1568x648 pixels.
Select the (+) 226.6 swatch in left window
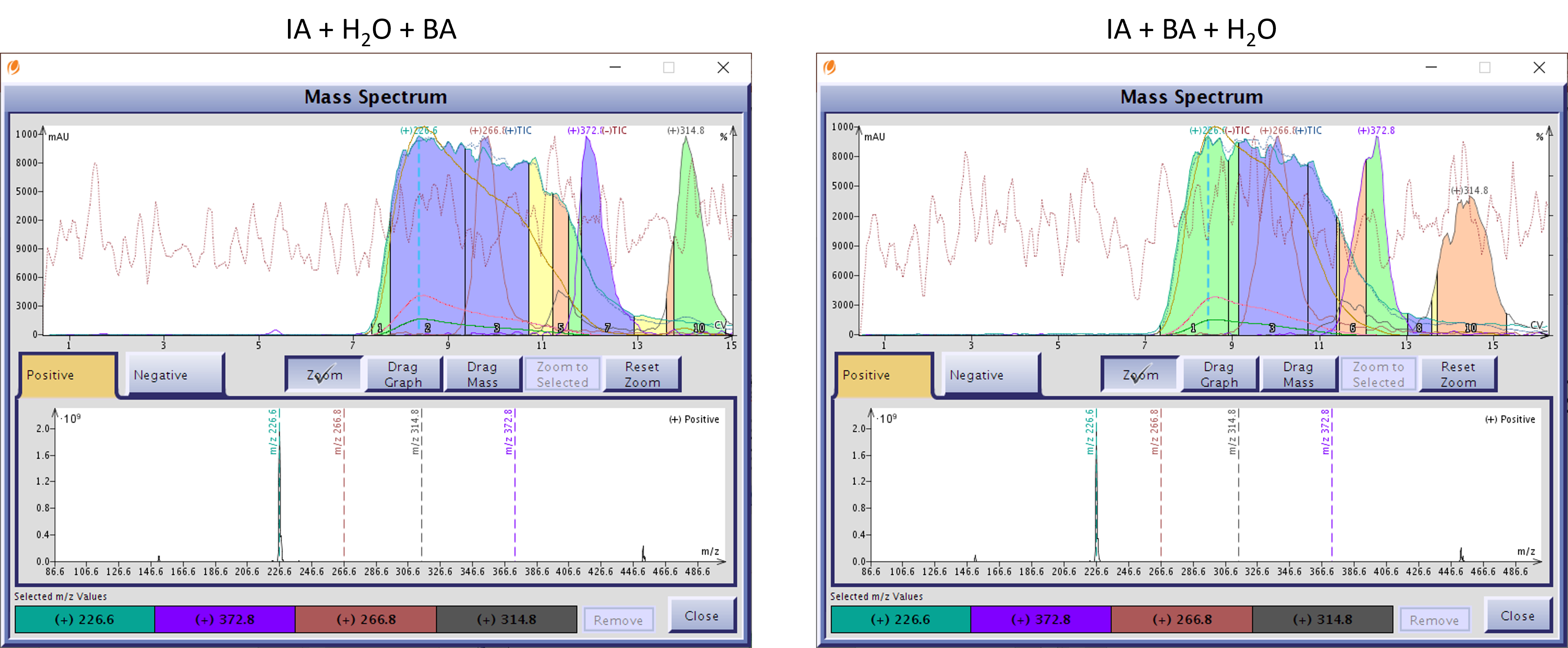tap(85, 620)
